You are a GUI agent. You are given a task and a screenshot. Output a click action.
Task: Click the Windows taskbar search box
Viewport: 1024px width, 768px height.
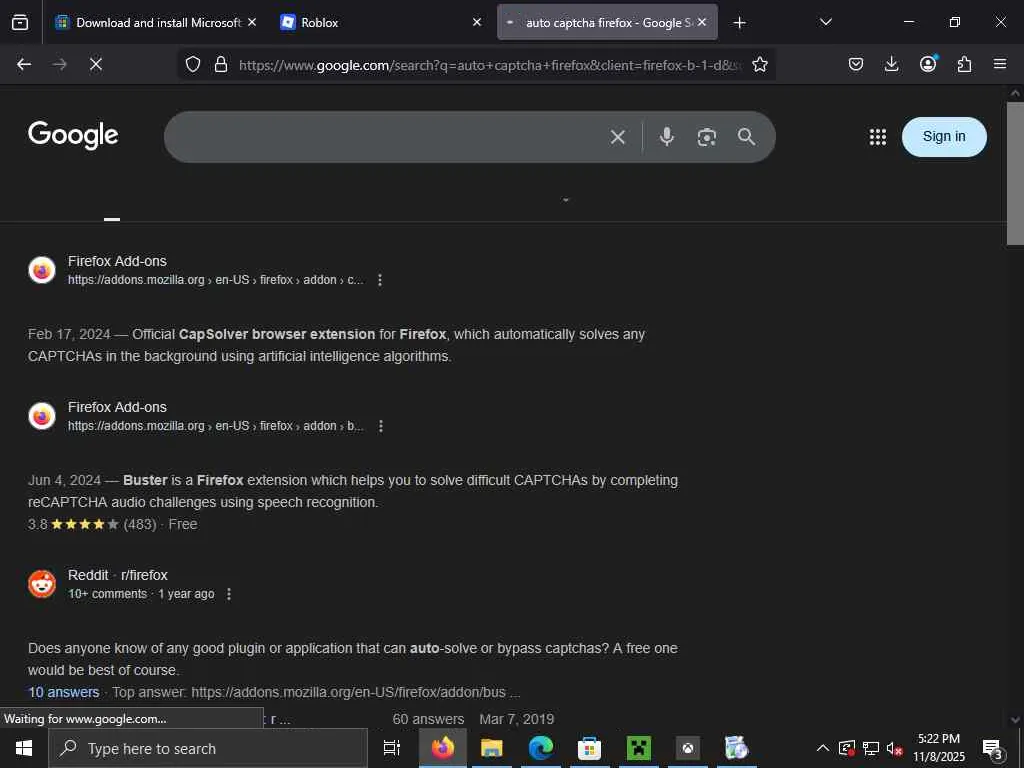click(208, 748)
